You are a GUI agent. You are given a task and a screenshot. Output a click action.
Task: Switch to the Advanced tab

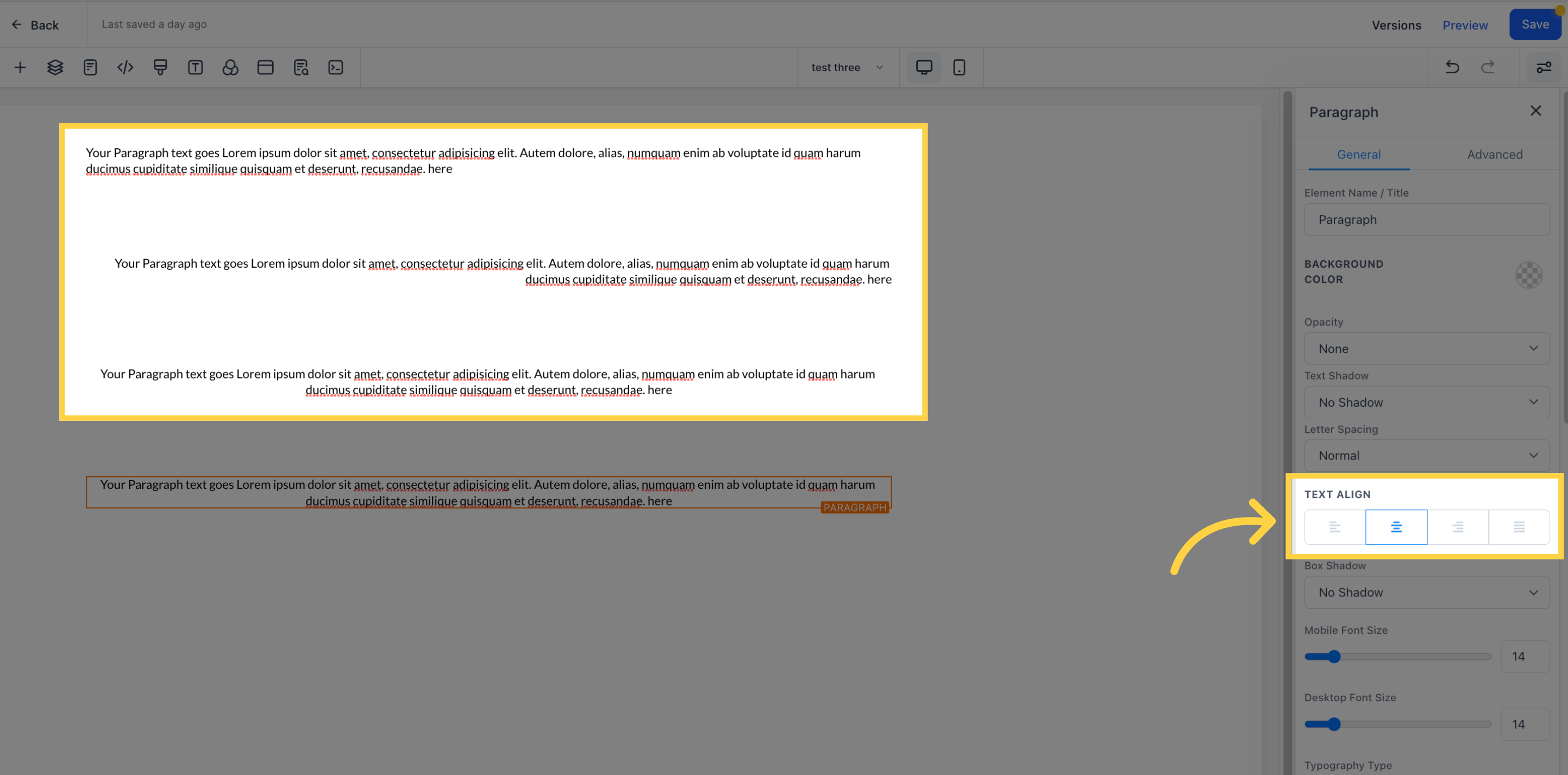click(x=1494, y=155)
